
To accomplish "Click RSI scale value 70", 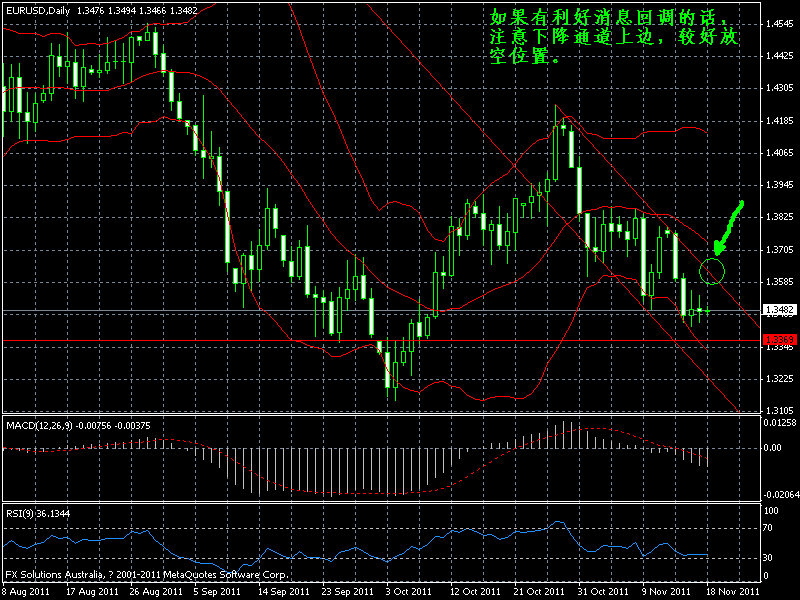I will point(767,528).
